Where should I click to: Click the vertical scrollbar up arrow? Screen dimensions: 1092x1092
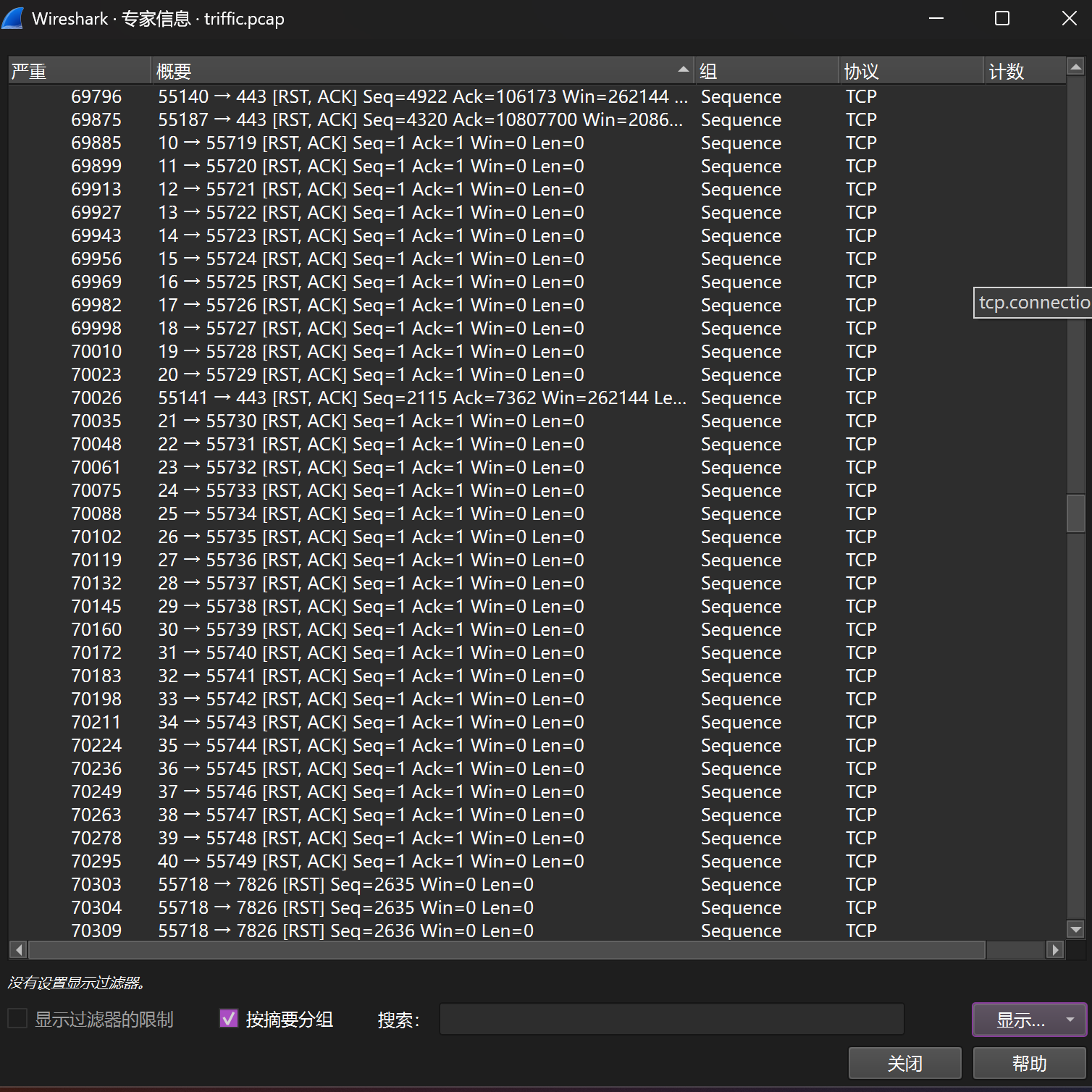(1076, 67)
